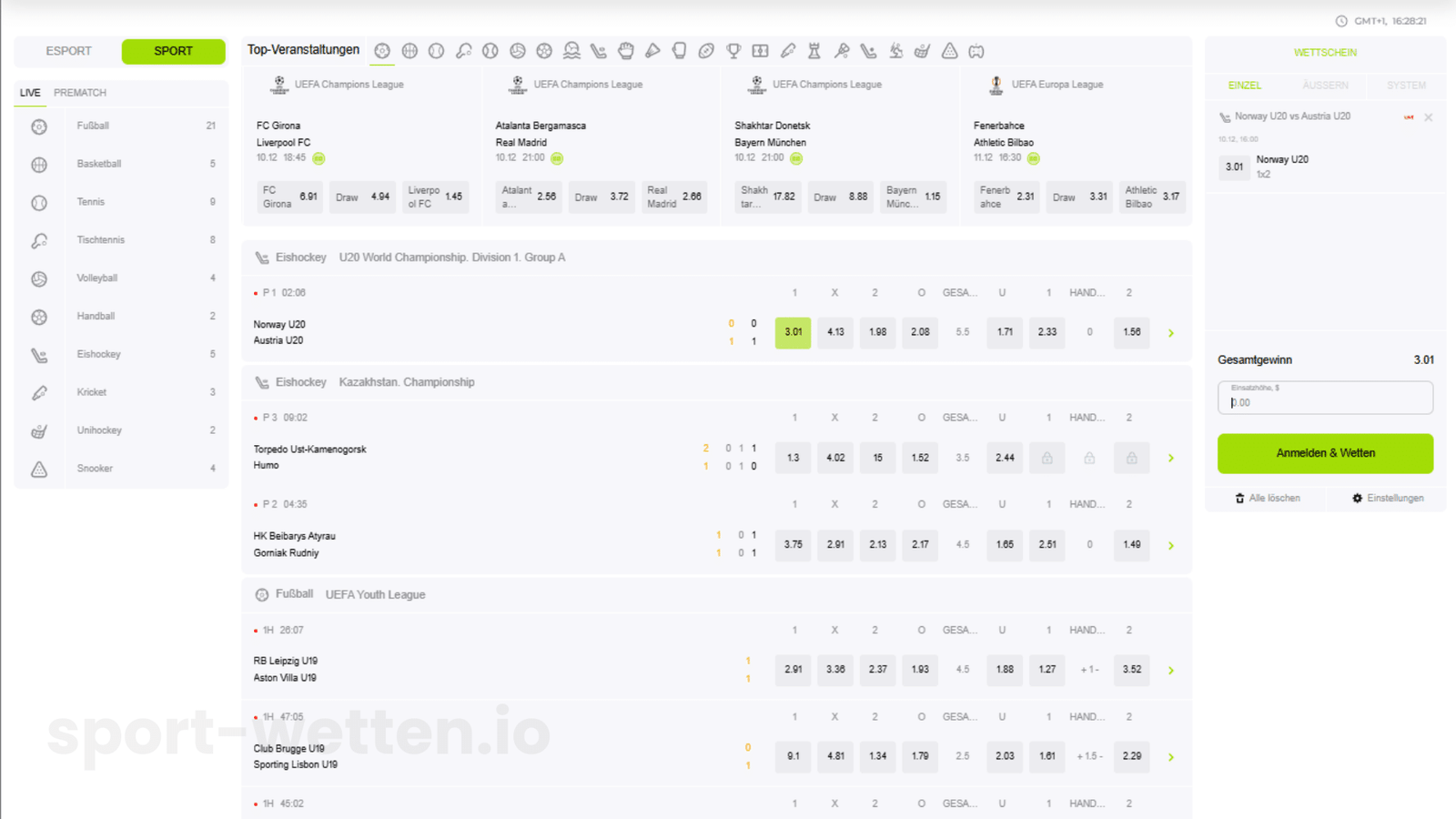Open Handball category in sidebar
1456x819 pixels.
pos(121,317)
